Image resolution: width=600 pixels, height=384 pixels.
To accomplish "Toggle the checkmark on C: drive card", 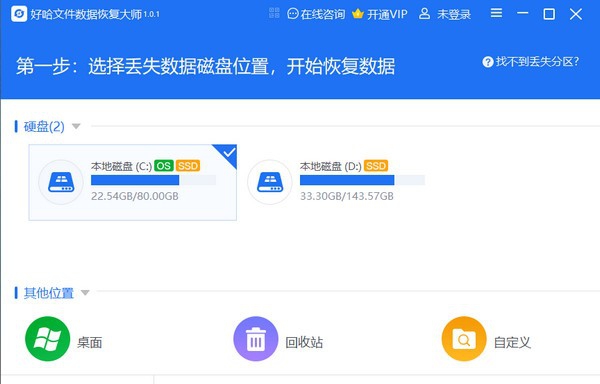I will pos(228,153).
